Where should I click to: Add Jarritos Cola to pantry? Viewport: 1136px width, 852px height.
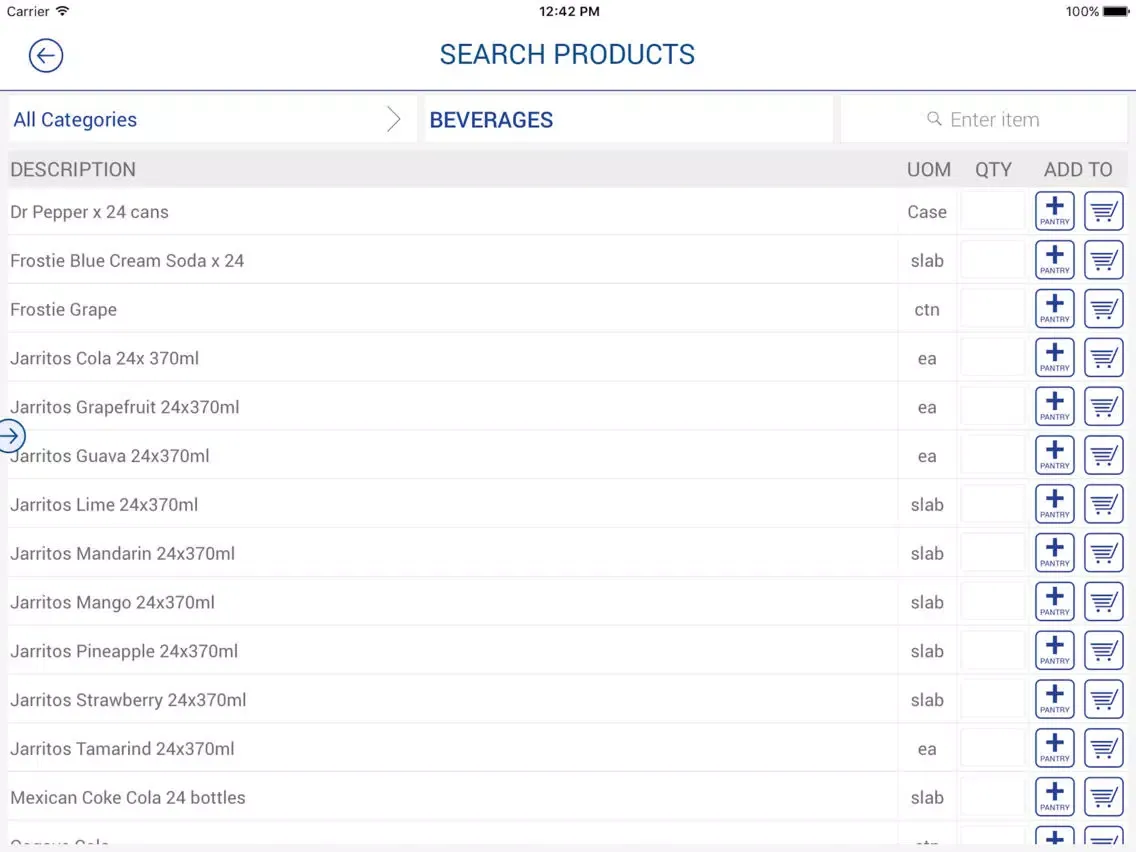[1054, 358]
